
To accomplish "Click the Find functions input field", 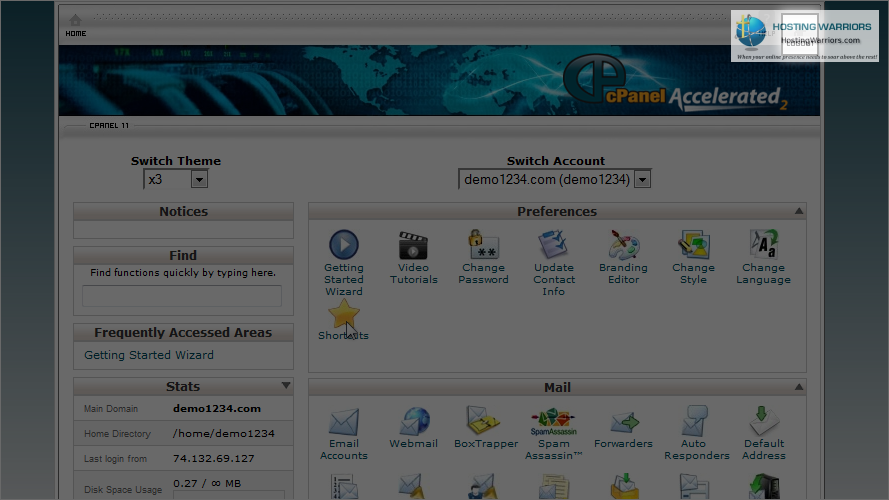I will tap(182, 296).
